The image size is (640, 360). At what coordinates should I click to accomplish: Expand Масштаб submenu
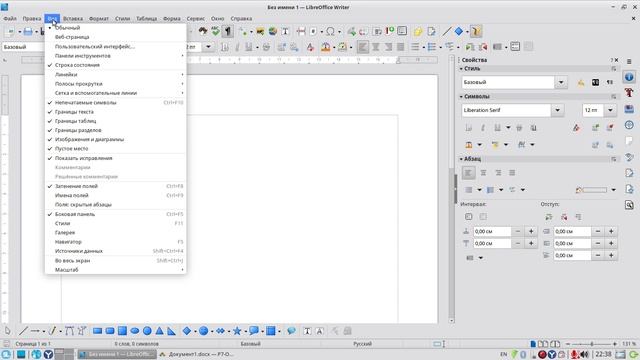point(116,270)
